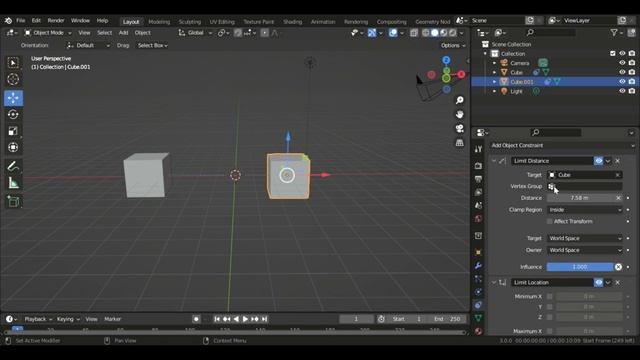Screen dimensions: 640x360
Task: Open the Material properties tab icon
Action: click(478, 331)
